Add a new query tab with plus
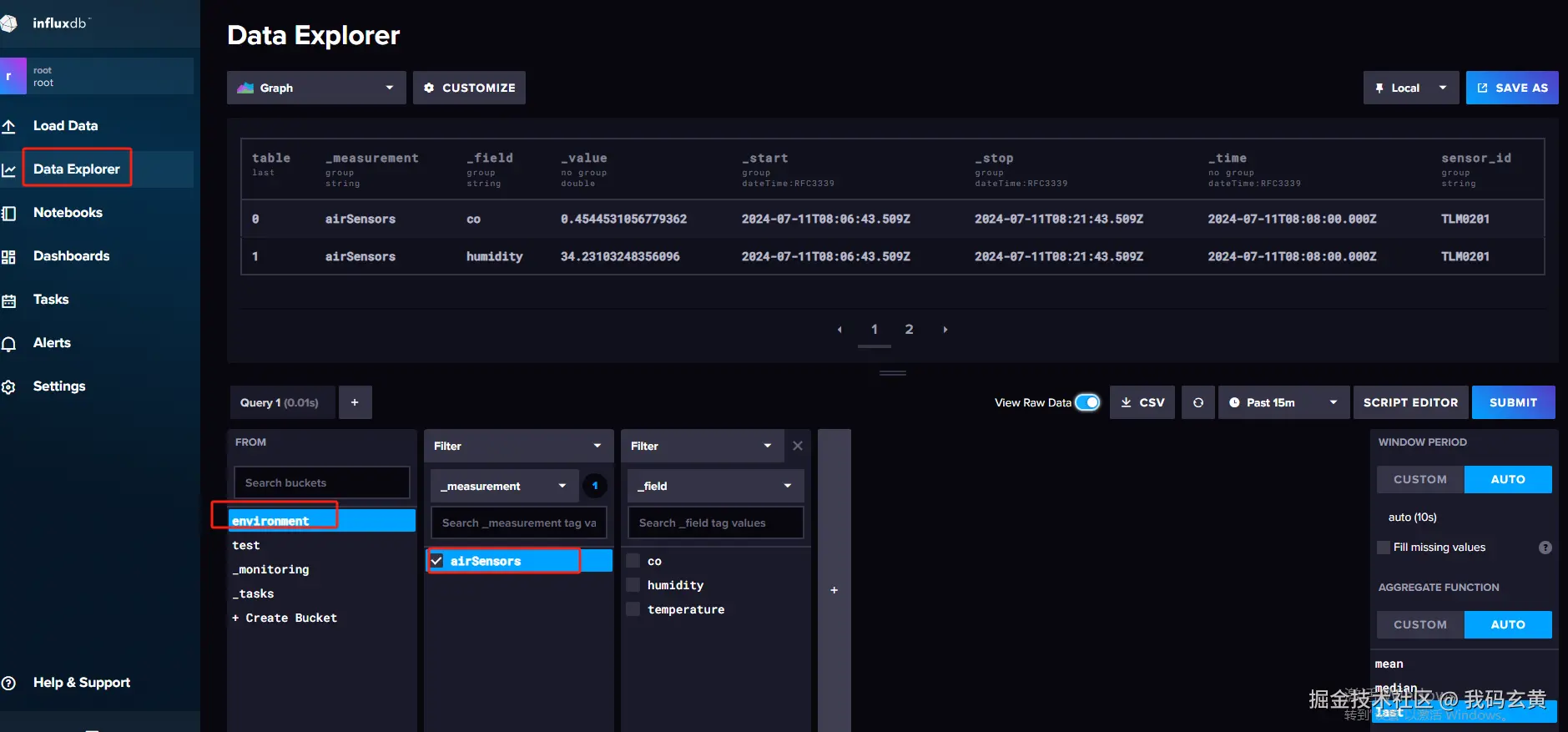 pos(355,402)
